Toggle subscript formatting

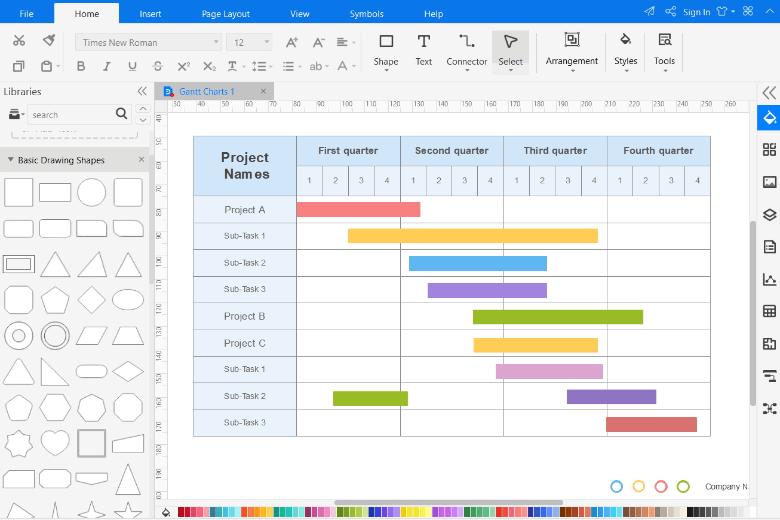pyautogui.click(x=209, y=66)
